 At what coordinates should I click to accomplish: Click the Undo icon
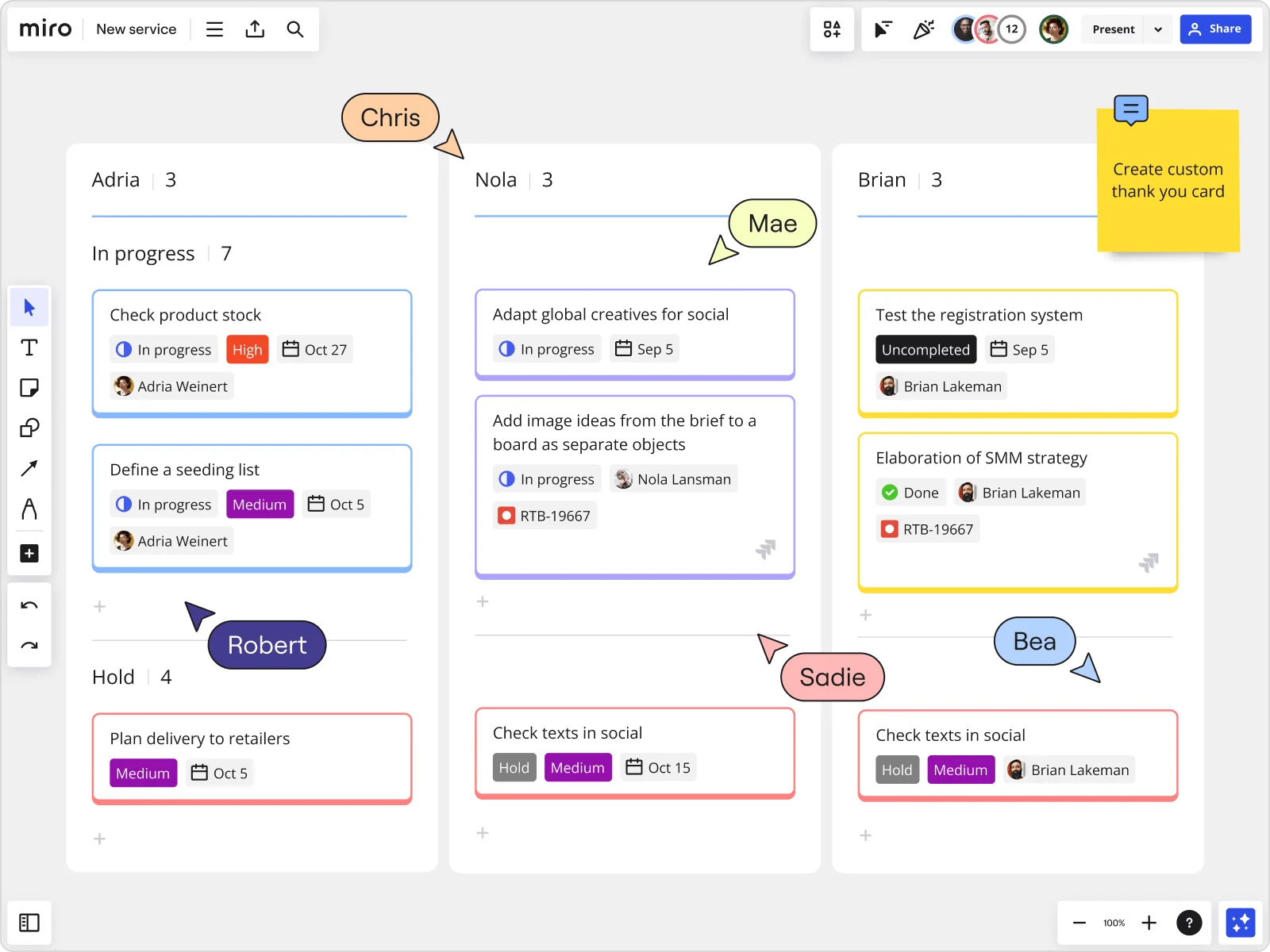(x=29, y=605)
